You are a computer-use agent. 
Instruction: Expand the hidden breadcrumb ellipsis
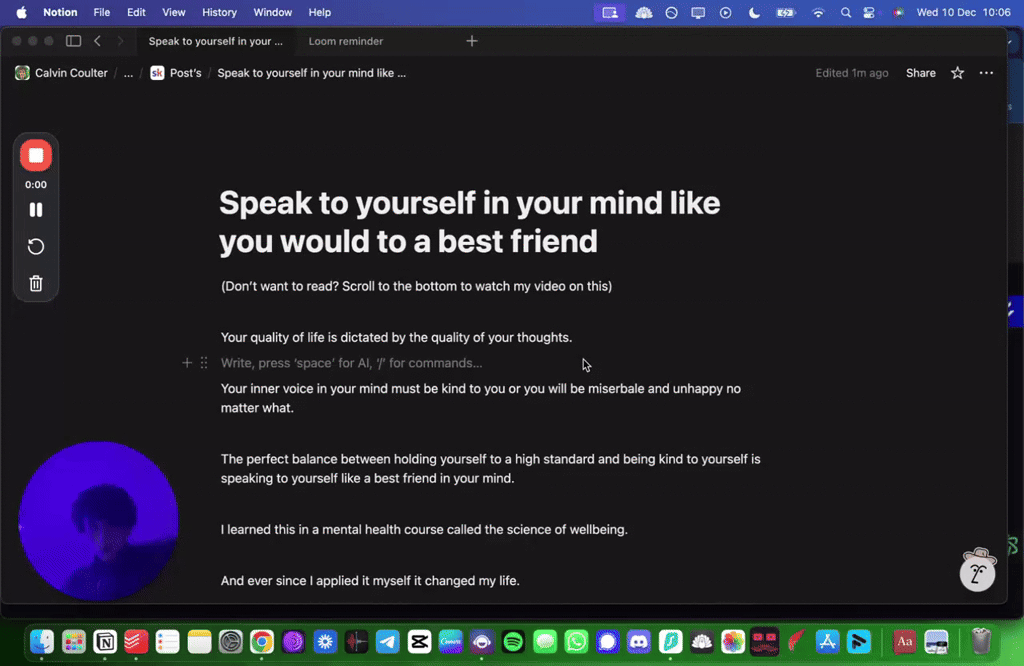[x=126, y=72]
